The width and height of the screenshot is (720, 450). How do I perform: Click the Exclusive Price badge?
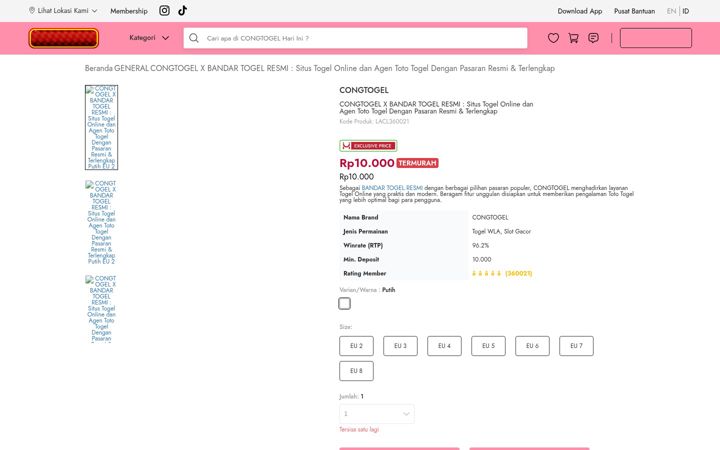[x=368, y=146]
